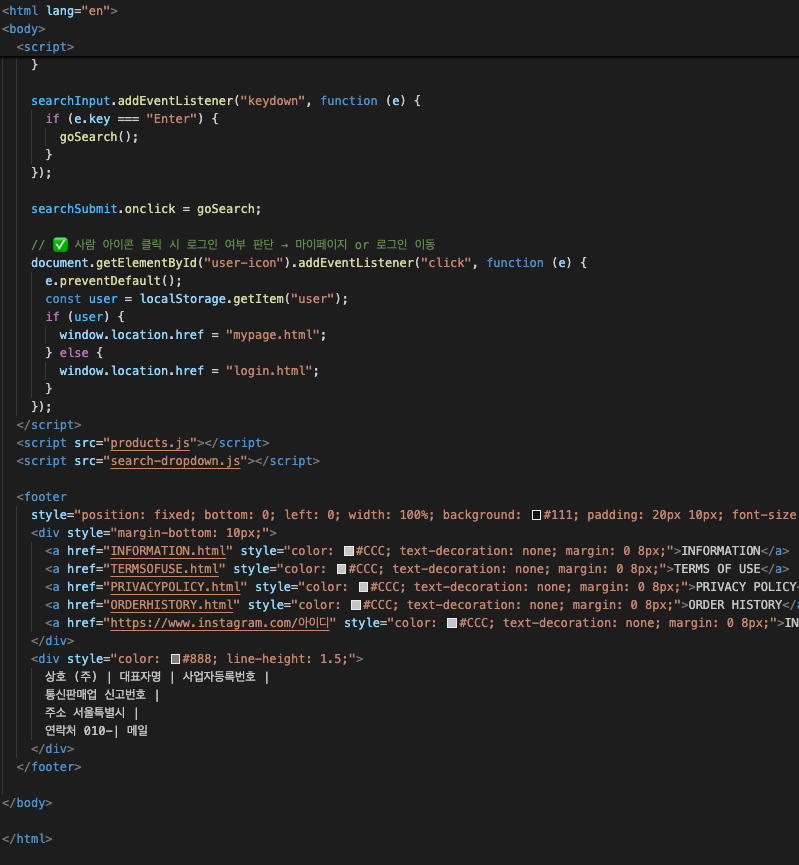Viewport: 799px width, 865px height.
Task: Click the INFORMATION.html href link
Action: pyautogui.click(x=171, y=551)
